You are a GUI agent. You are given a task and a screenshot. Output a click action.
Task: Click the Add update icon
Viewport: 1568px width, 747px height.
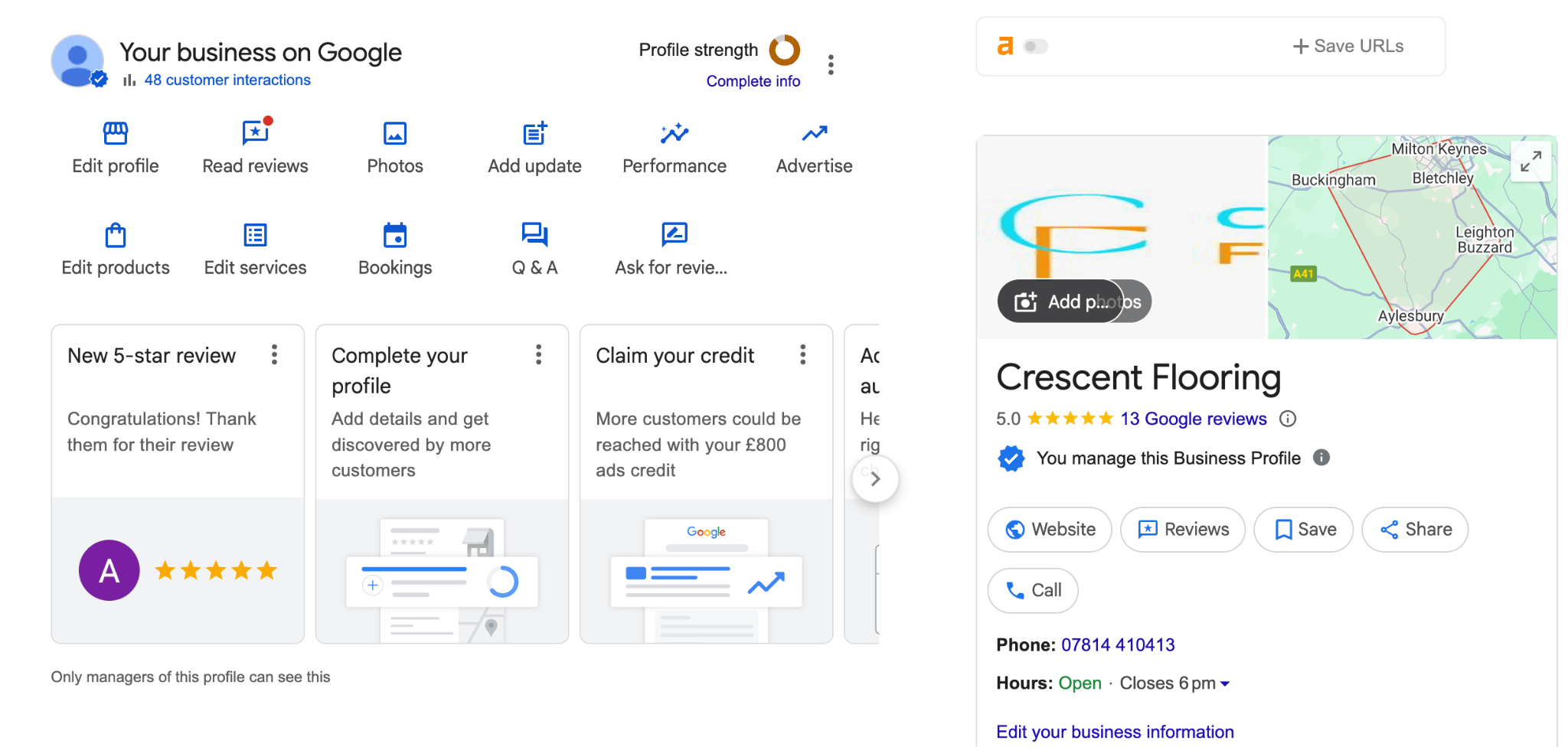pos(535,133)
